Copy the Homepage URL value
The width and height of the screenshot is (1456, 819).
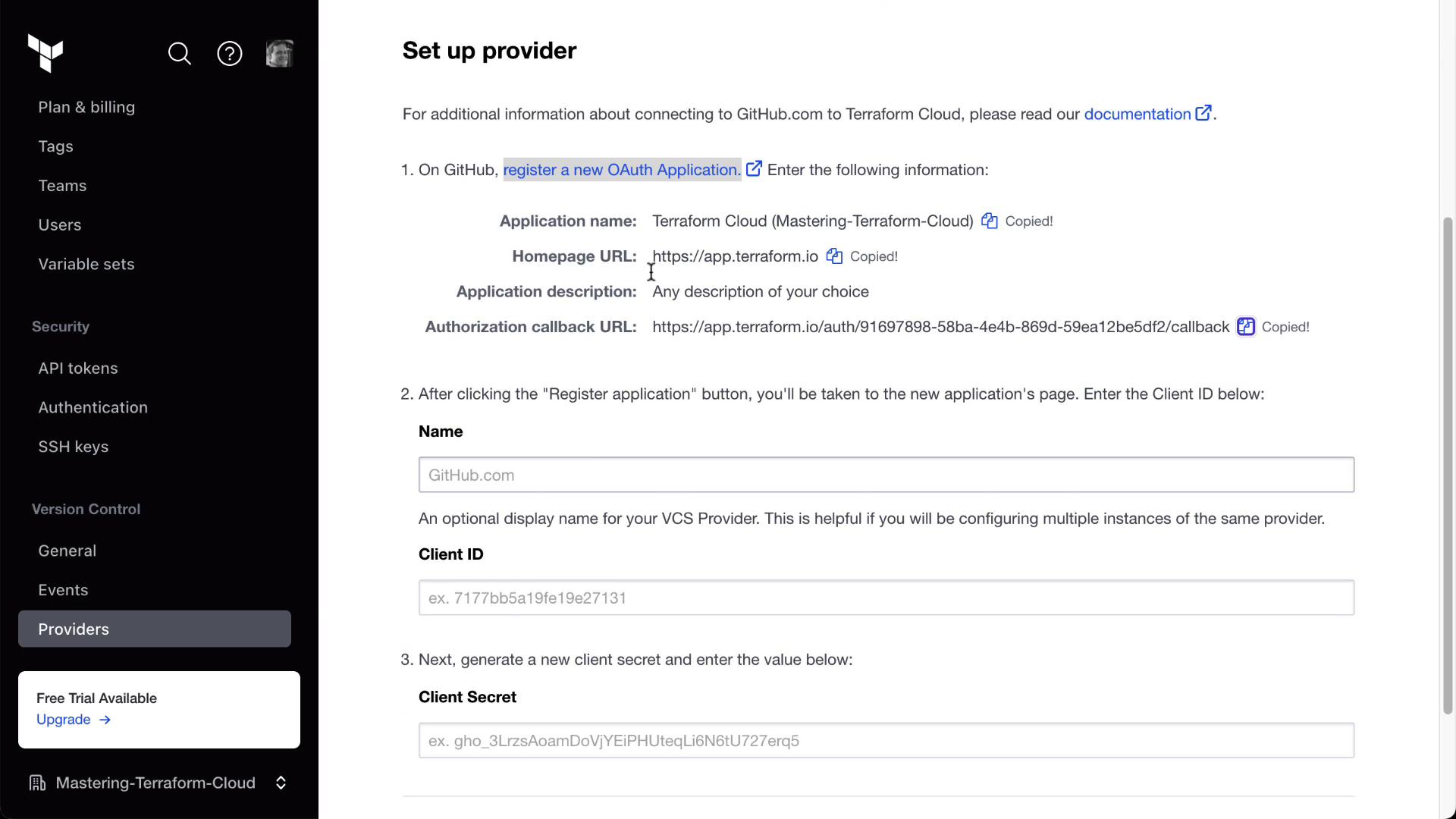[x=834, y=256]
